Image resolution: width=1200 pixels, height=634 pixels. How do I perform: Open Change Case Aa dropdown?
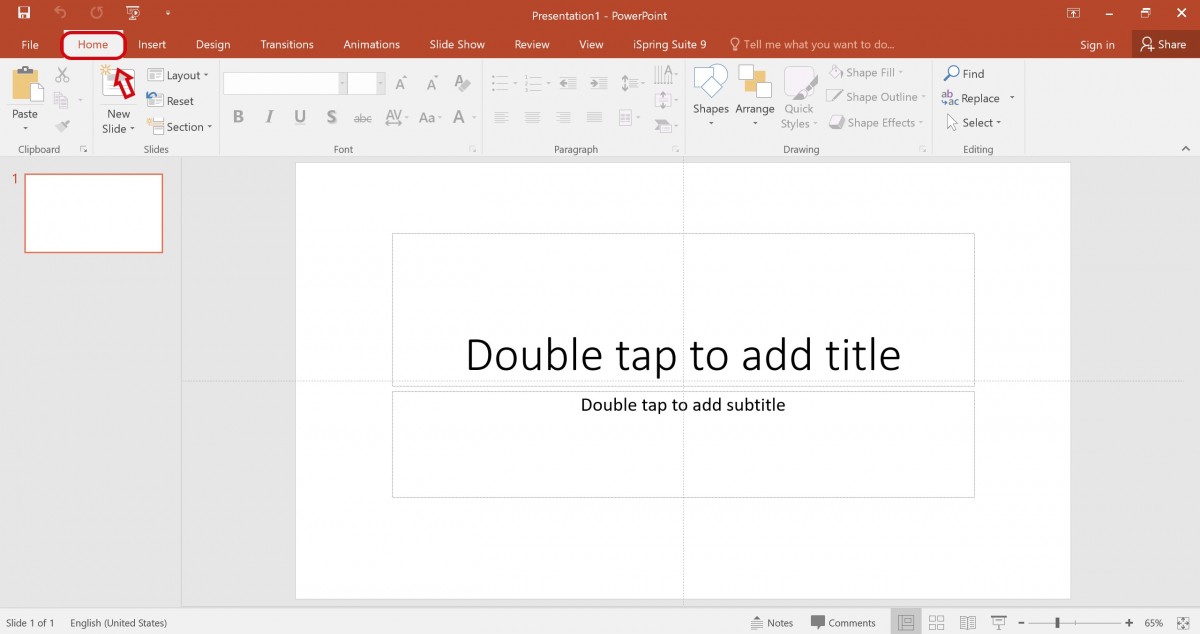[430, 117]
